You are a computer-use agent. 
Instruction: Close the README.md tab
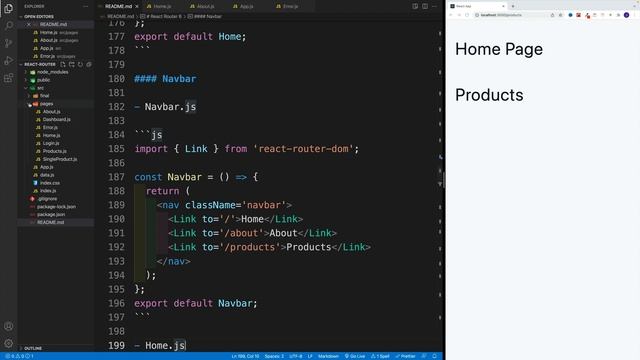[137, 7]
